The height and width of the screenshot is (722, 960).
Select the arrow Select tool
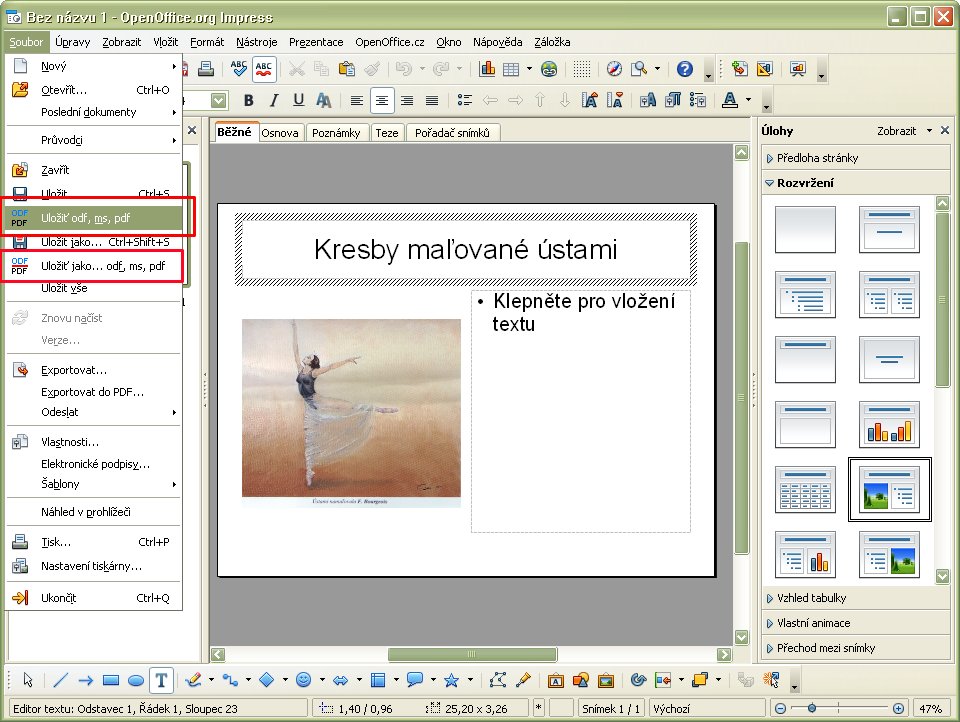tap(28, 680)
